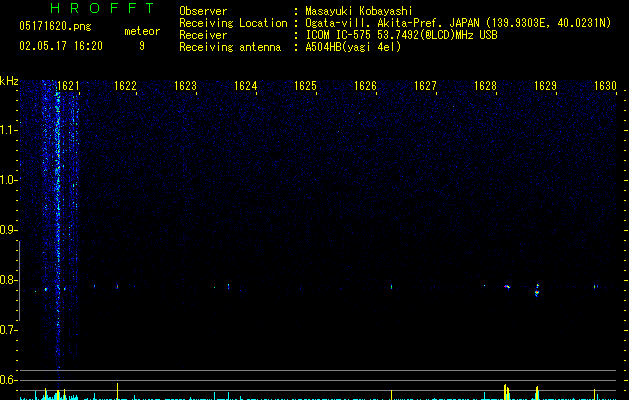
Task: Click the meteor count label
Action: tap(142, 31)
